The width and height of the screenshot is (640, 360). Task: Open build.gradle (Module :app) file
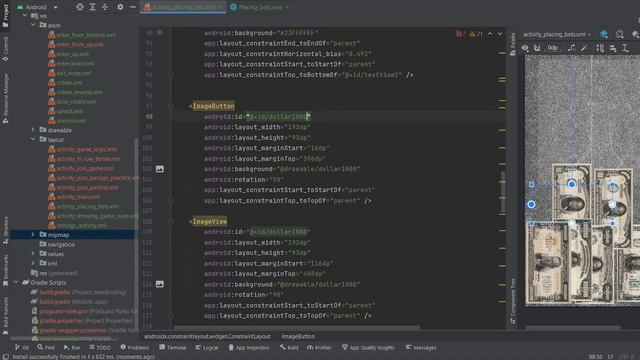pos(69,302)
